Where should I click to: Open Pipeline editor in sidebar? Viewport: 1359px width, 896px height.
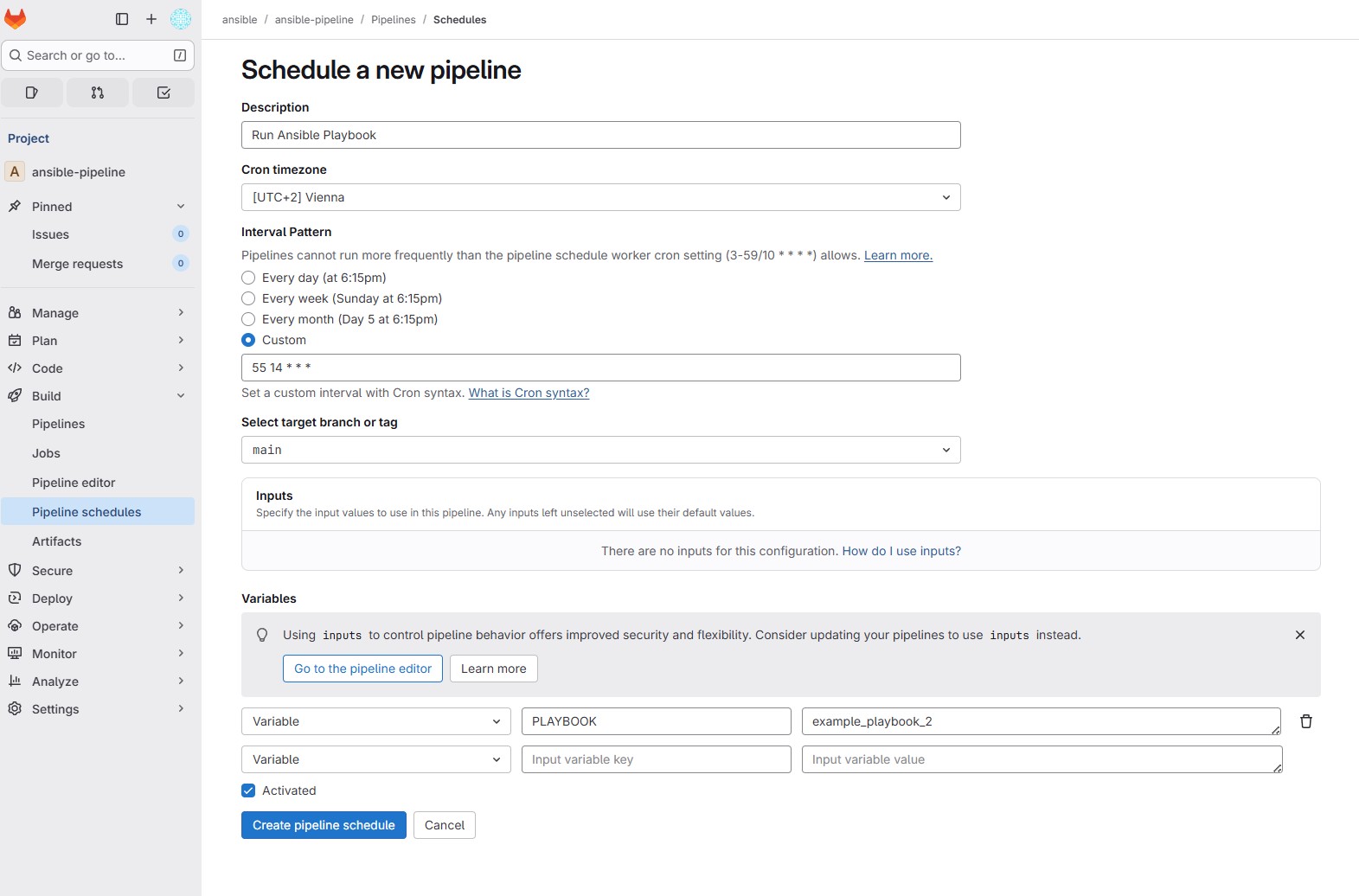coord(74,483)
